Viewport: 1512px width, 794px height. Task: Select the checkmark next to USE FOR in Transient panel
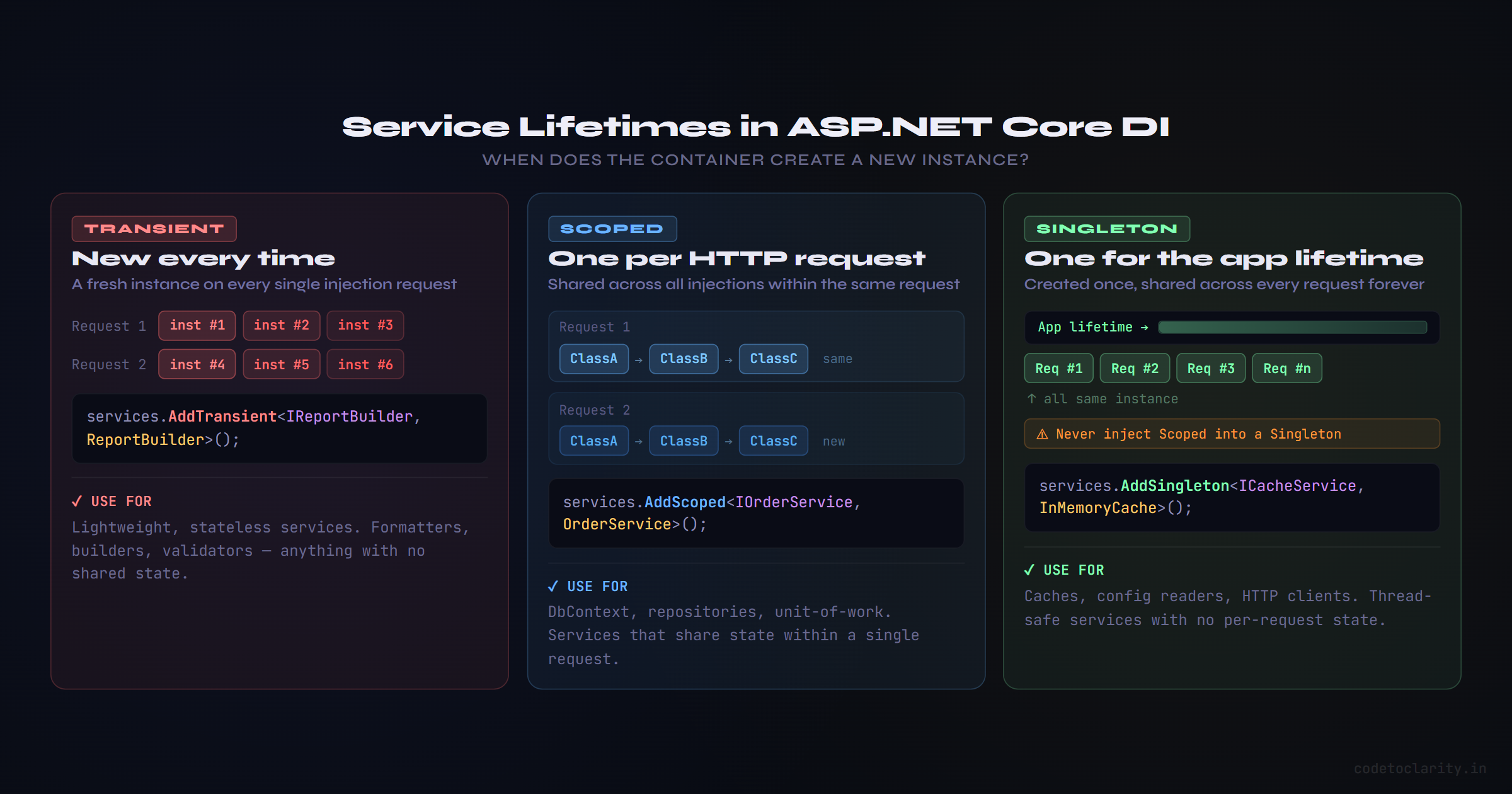tap(77, 501)
